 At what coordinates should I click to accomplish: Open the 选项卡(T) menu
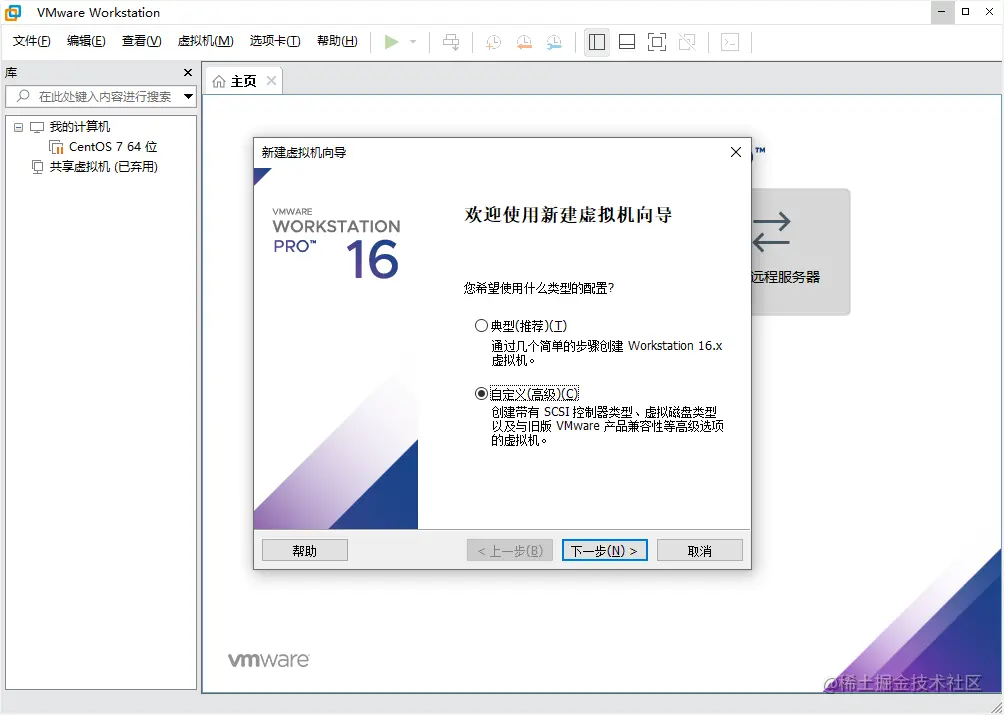[275, 41]
